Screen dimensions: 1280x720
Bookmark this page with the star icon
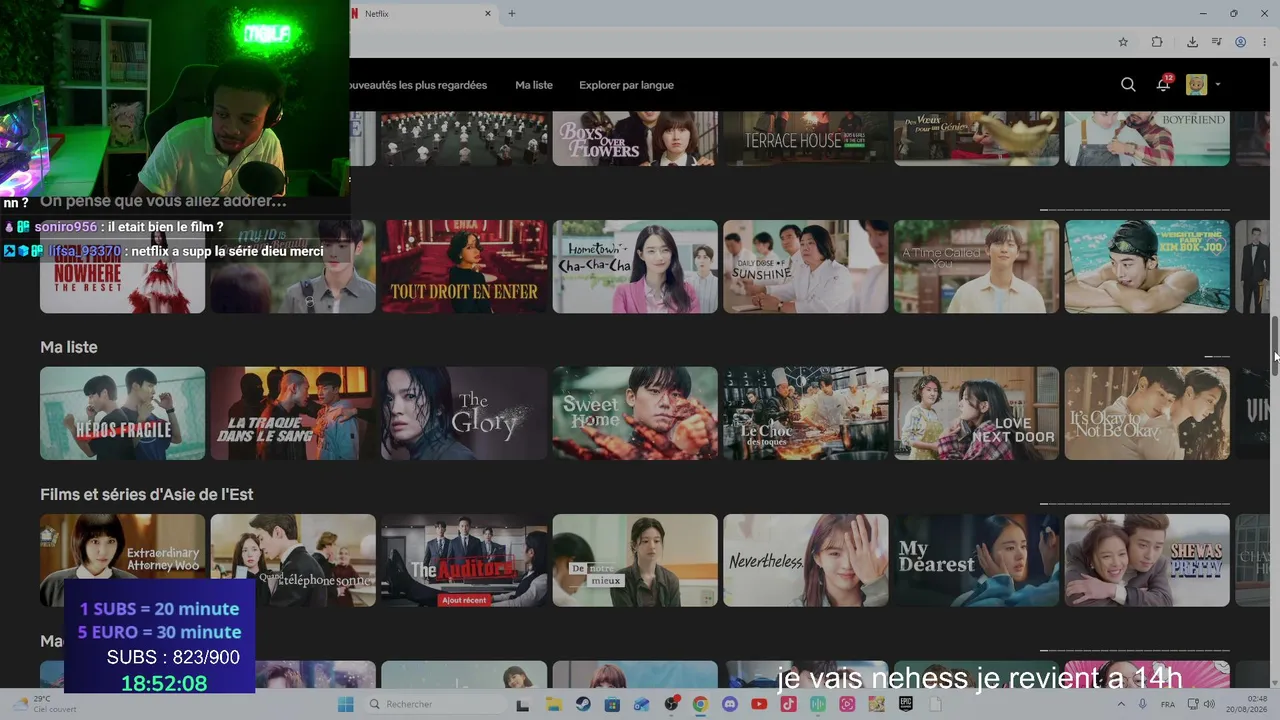click(x=1123, y=42)
